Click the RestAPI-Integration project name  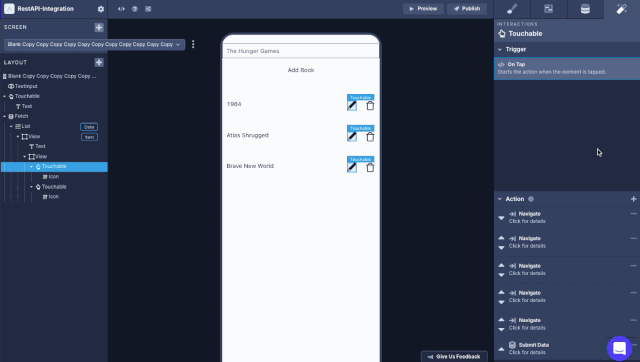(46, 9)
